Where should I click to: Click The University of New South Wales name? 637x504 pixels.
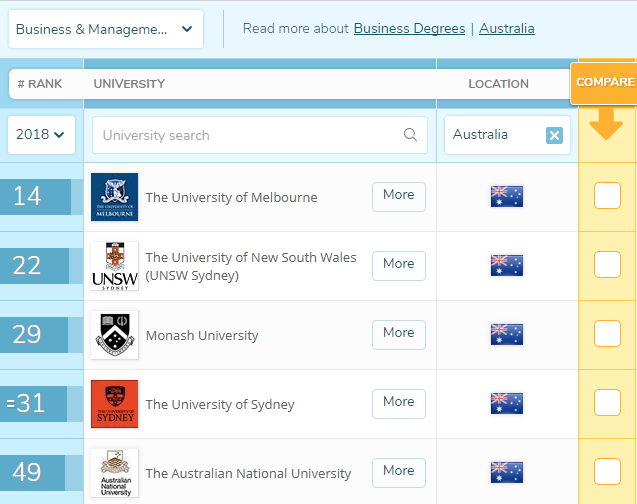[251, 266]
